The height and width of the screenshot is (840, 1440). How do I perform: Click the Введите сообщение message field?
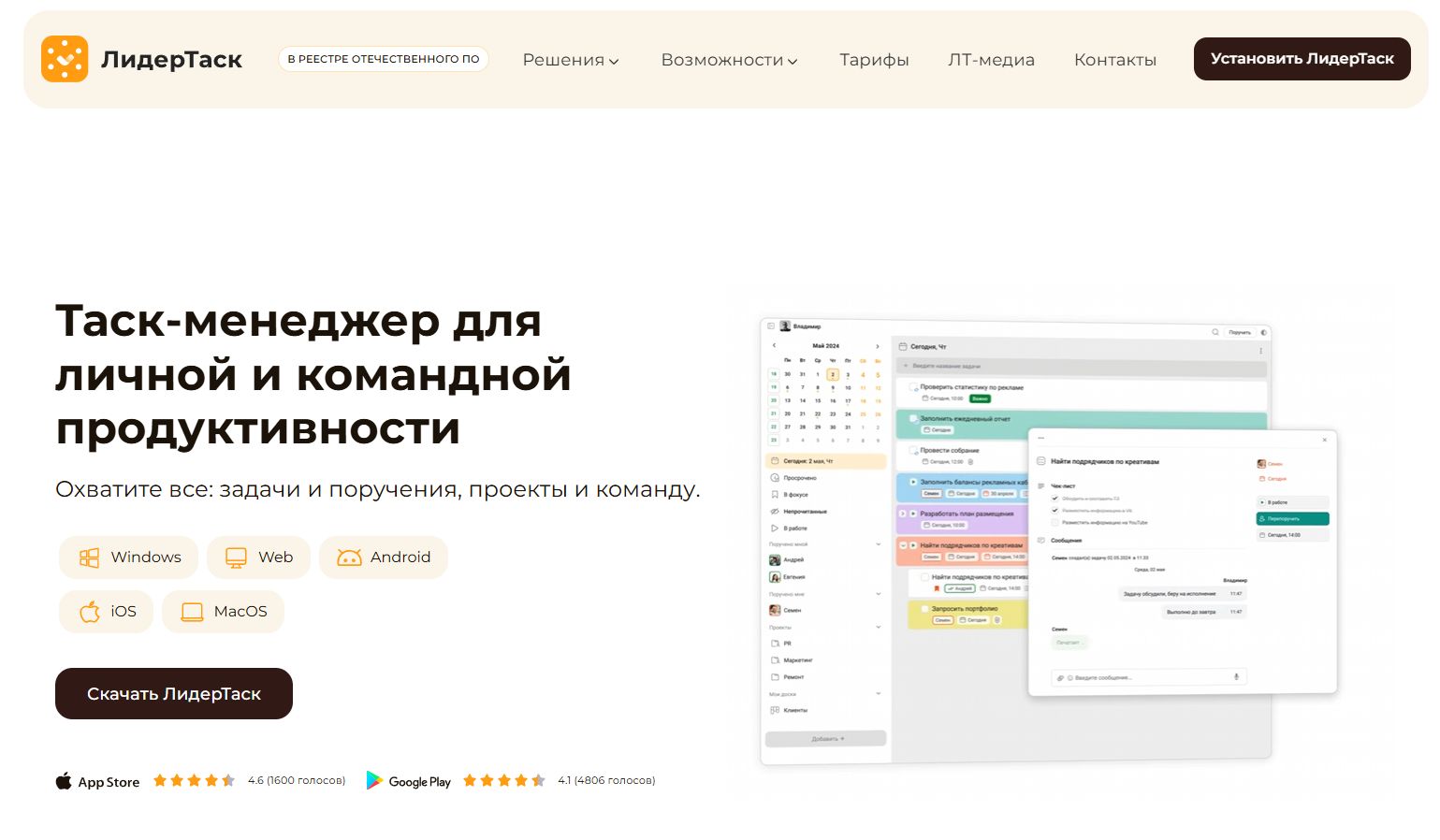(x=1150, y=677)
